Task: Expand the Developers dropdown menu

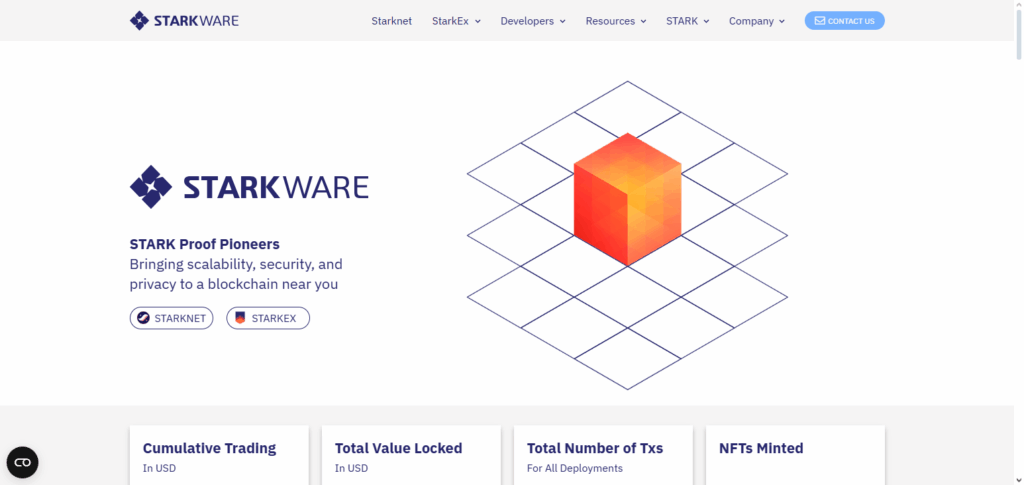Action: 533,21
